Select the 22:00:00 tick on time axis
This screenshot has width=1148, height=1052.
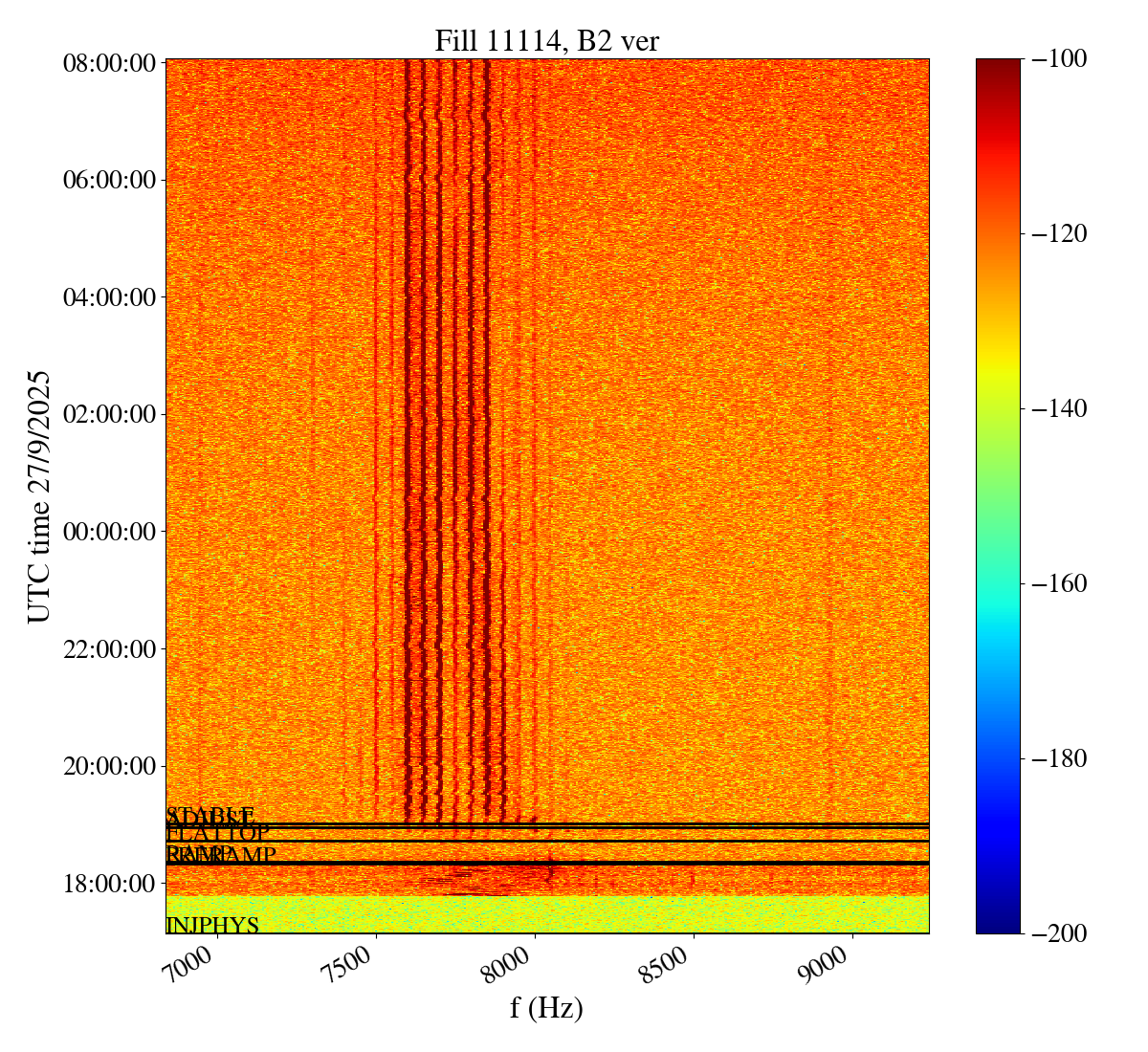[x=109, y=649]
